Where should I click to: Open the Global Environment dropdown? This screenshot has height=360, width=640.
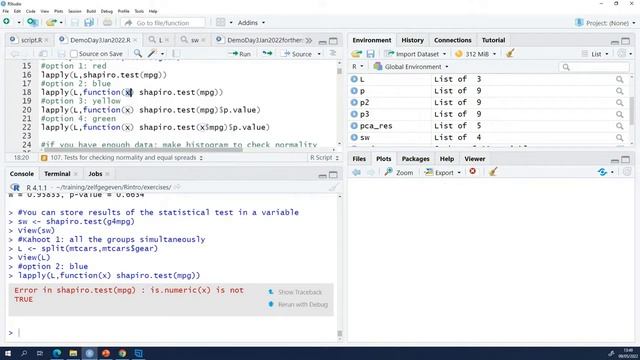pyautogui.click(x=411, y=67)
